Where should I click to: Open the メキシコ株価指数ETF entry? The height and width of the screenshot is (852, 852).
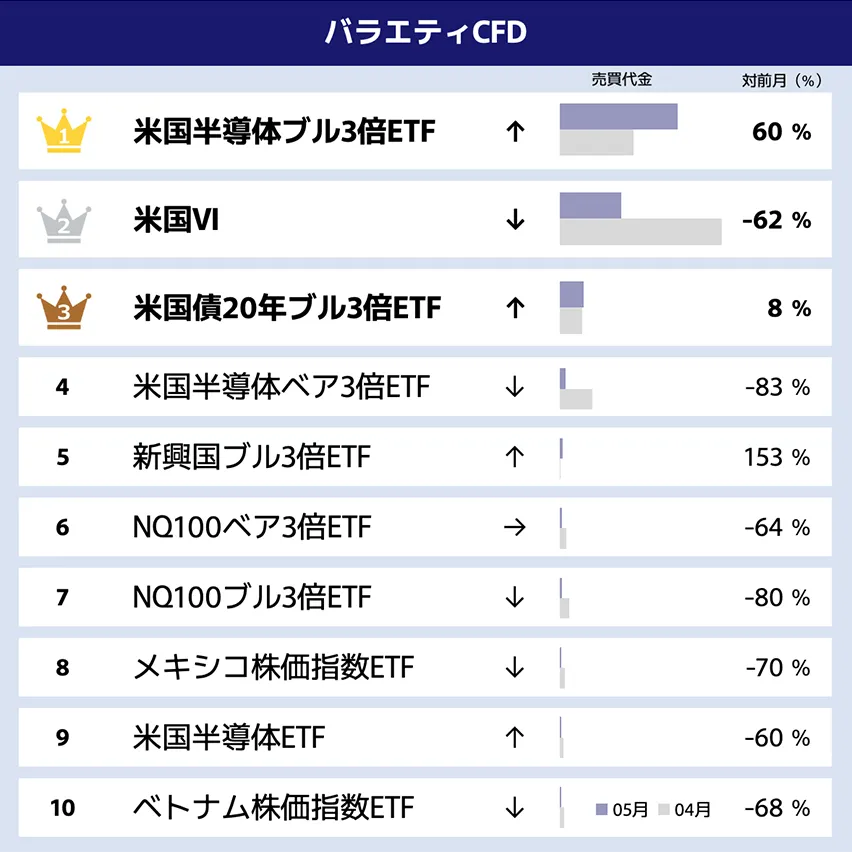273,667
